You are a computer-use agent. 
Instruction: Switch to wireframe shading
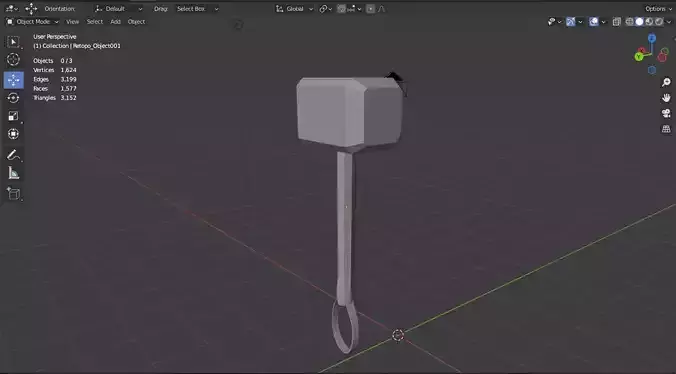coord(629,22)
